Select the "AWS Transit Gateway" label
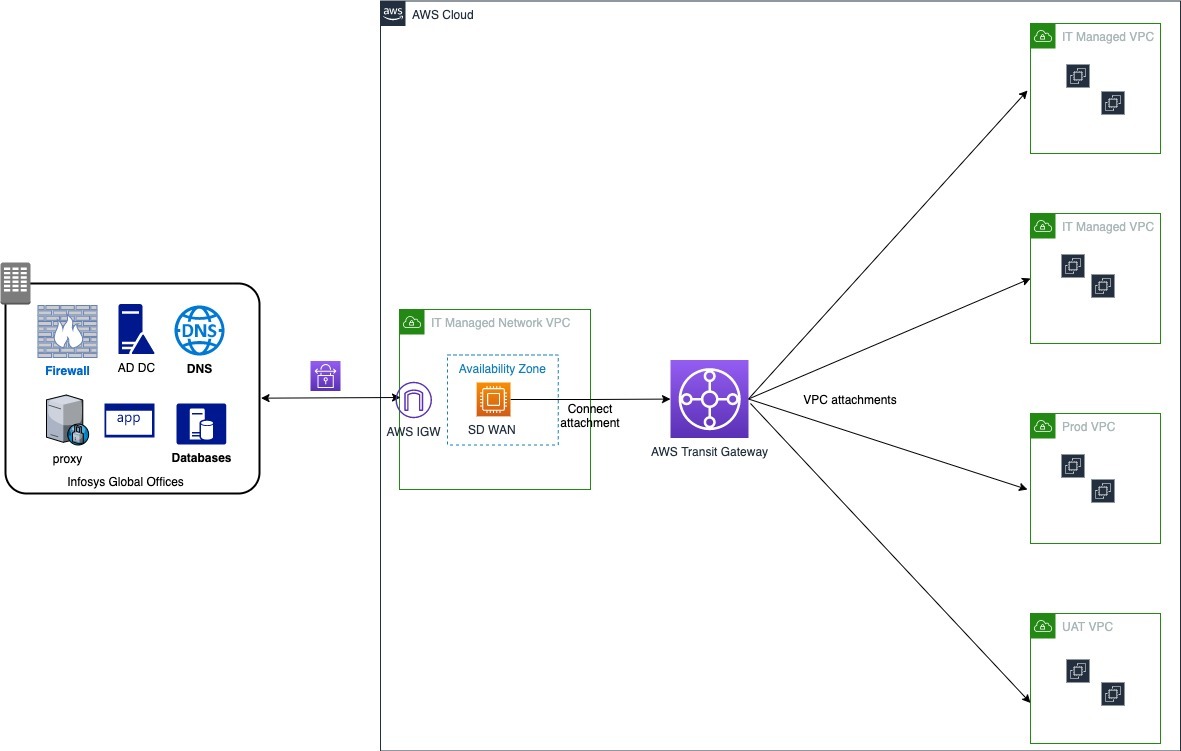 point(710,452)
